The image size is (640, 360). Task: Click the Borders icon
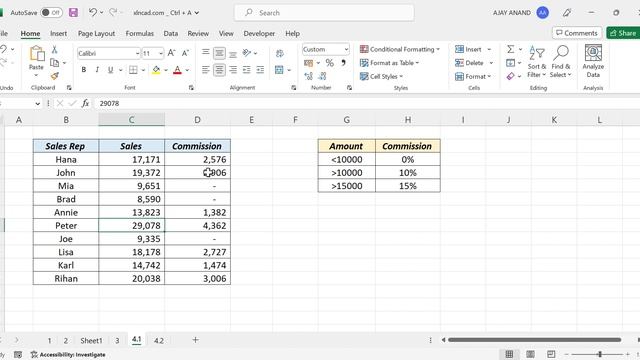[133, 70]
